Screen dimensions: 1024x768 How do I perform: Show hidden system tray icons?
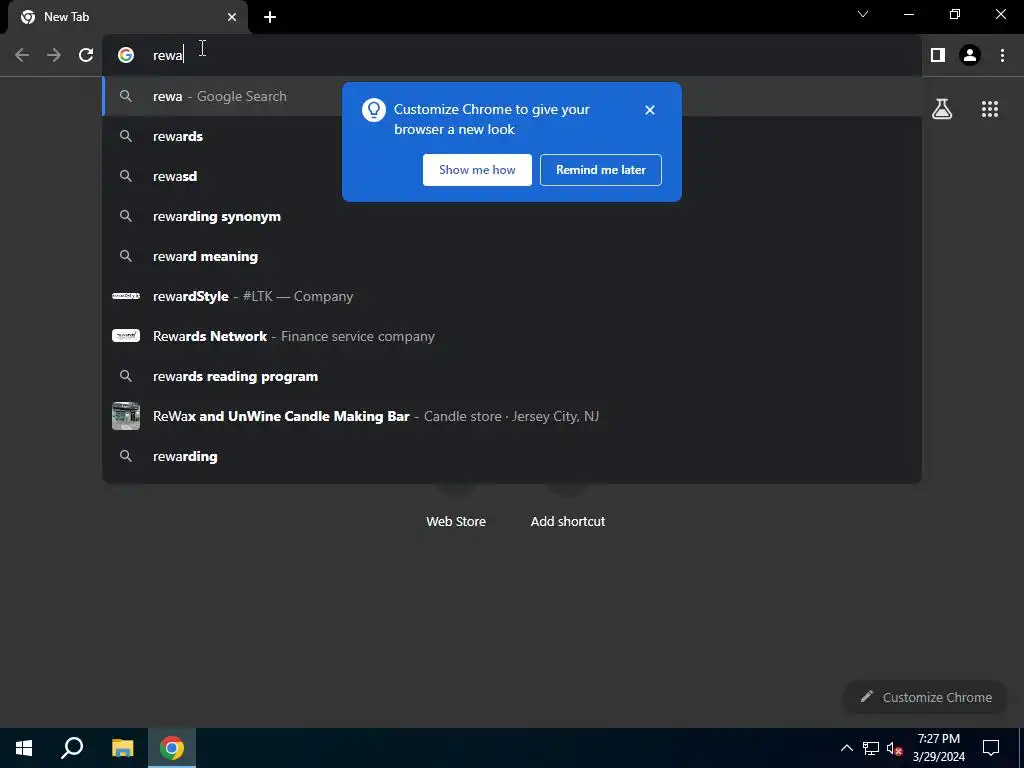click(846, 748)
